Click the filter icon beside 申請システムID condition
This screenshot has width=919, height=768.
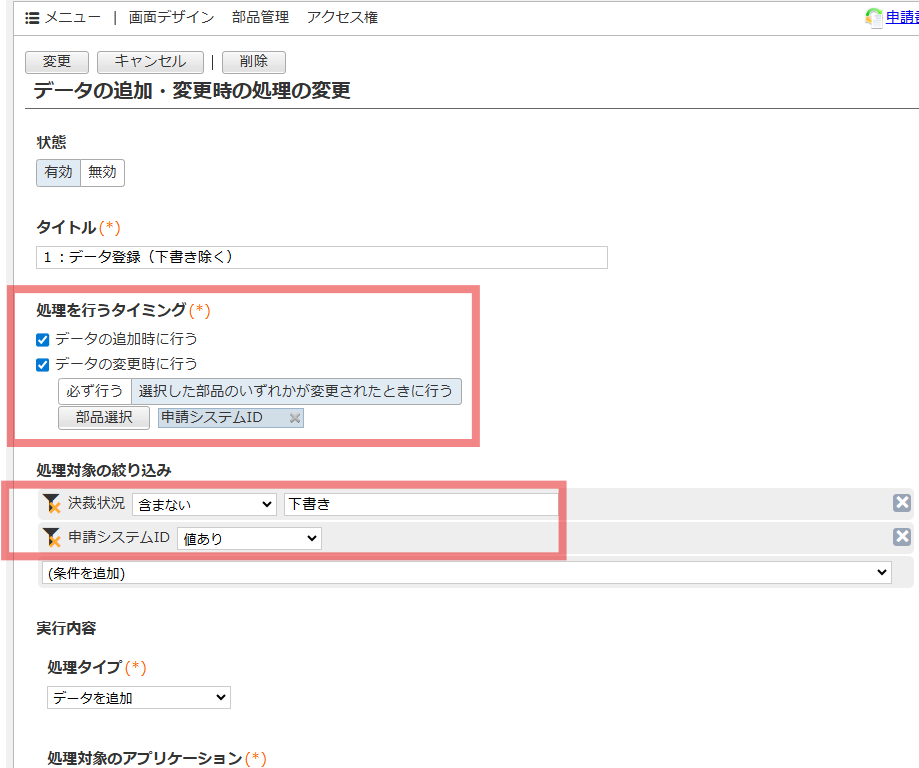[x=52, y=538]
